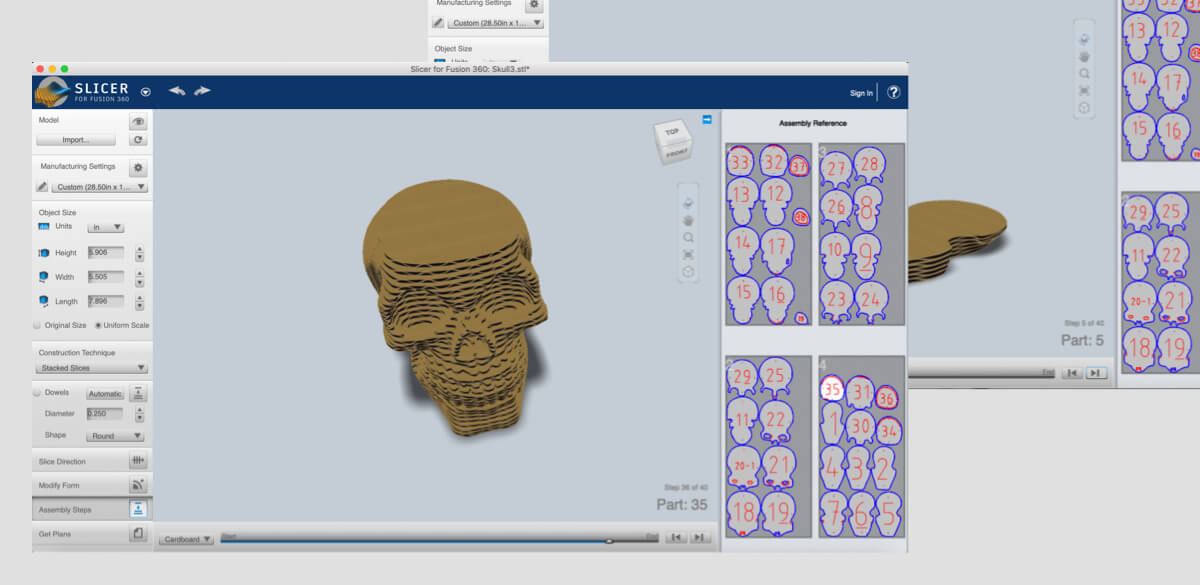The height and width of the screenshot is (585, 1200).
Task: Click the Undo arrow in the header
Action: tap(177, 91)
